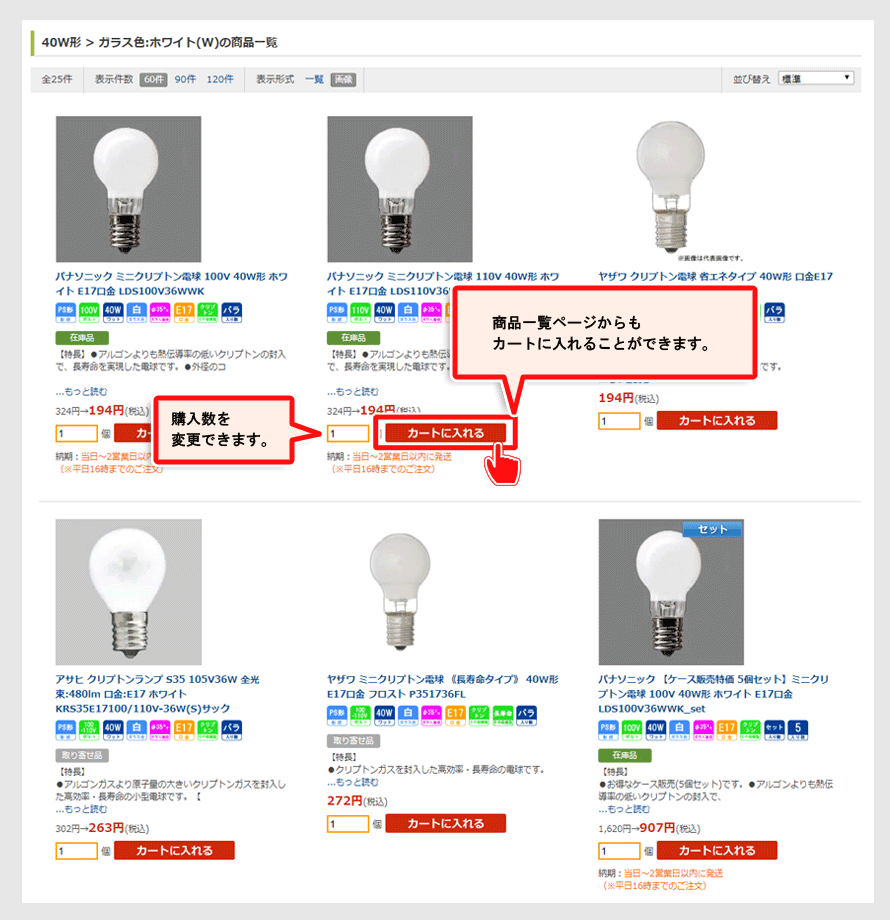Click the 白 glass color badge under Panasonic LDS100V36WWK
The height and width of the screenshot is (920, 890).
[x=137, y=312]
